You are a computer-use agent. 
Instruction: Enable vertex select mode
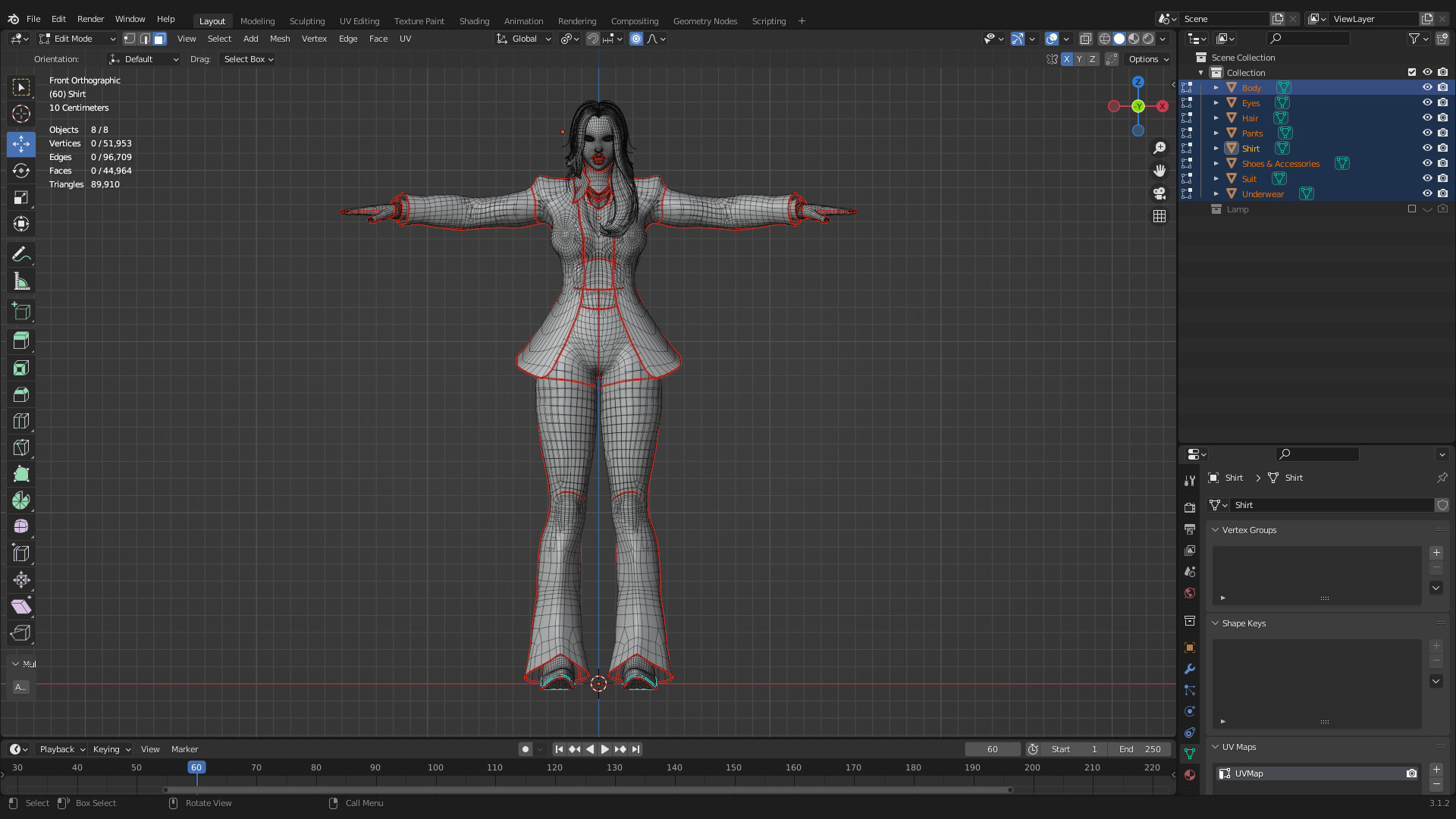click(130, 39)
